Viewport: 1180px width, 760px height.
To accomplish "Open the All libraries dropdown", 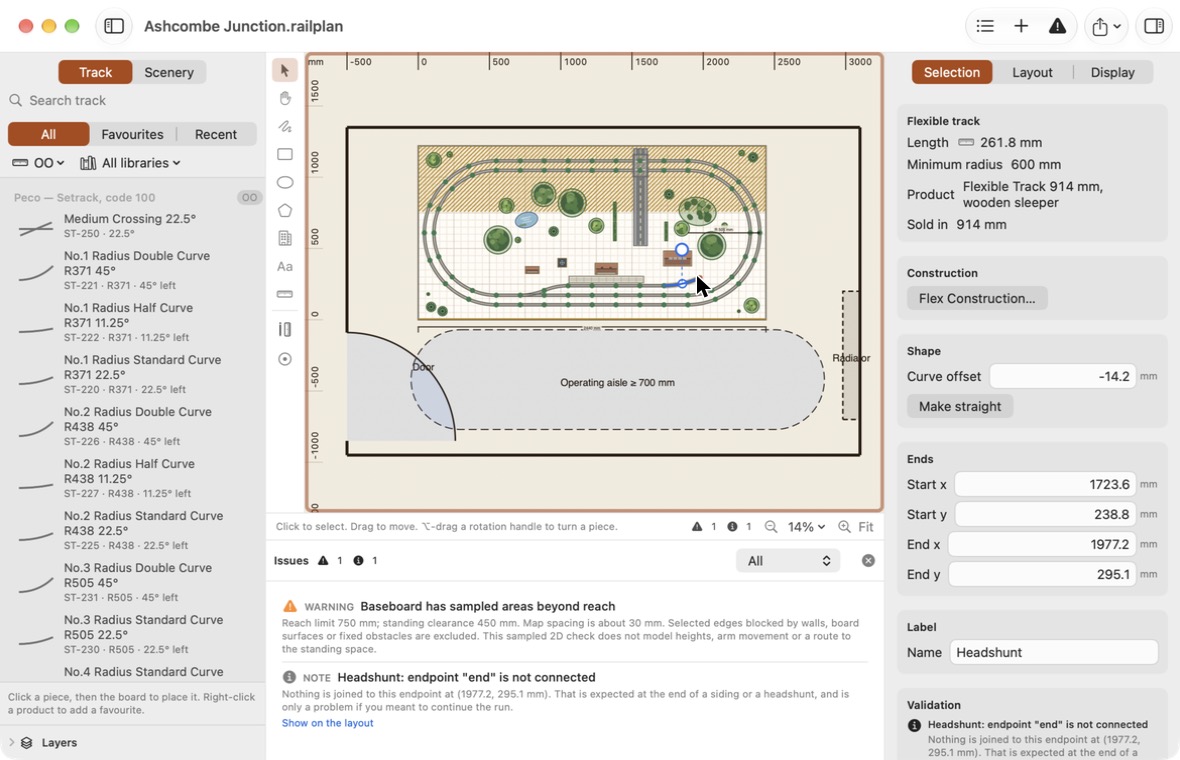I will pos(130,163).
